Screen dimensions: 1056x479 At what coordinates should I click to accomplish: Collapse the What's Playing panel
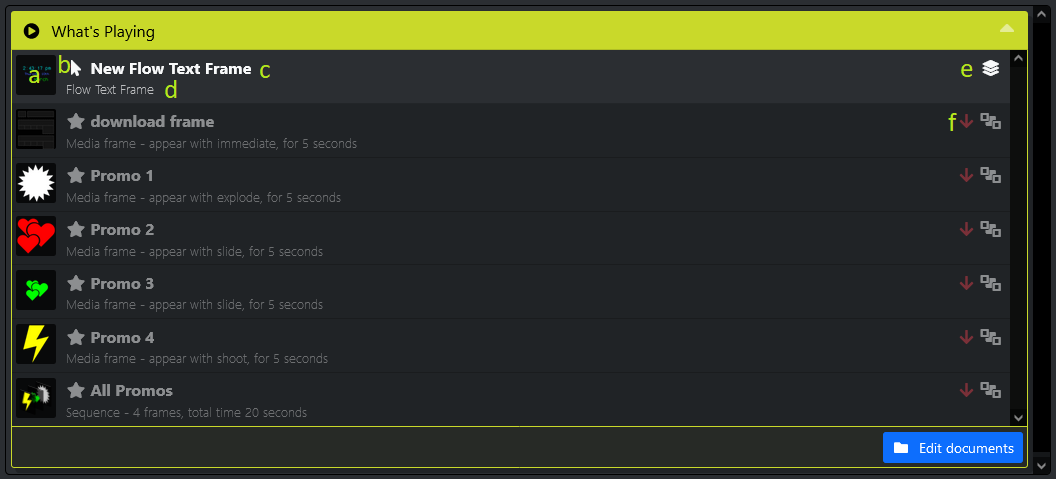click(1007, 29)
